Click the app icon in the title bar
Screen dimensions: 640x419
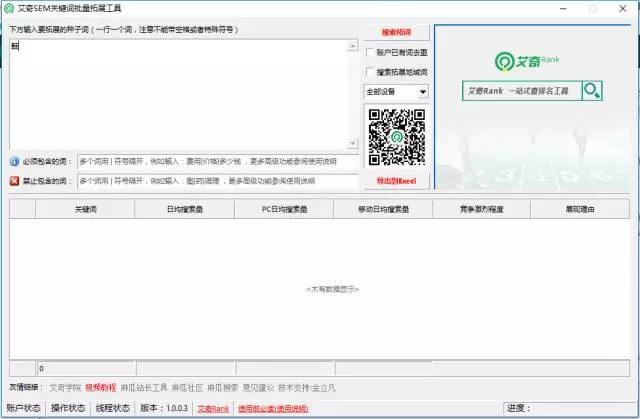click(9, 8)
